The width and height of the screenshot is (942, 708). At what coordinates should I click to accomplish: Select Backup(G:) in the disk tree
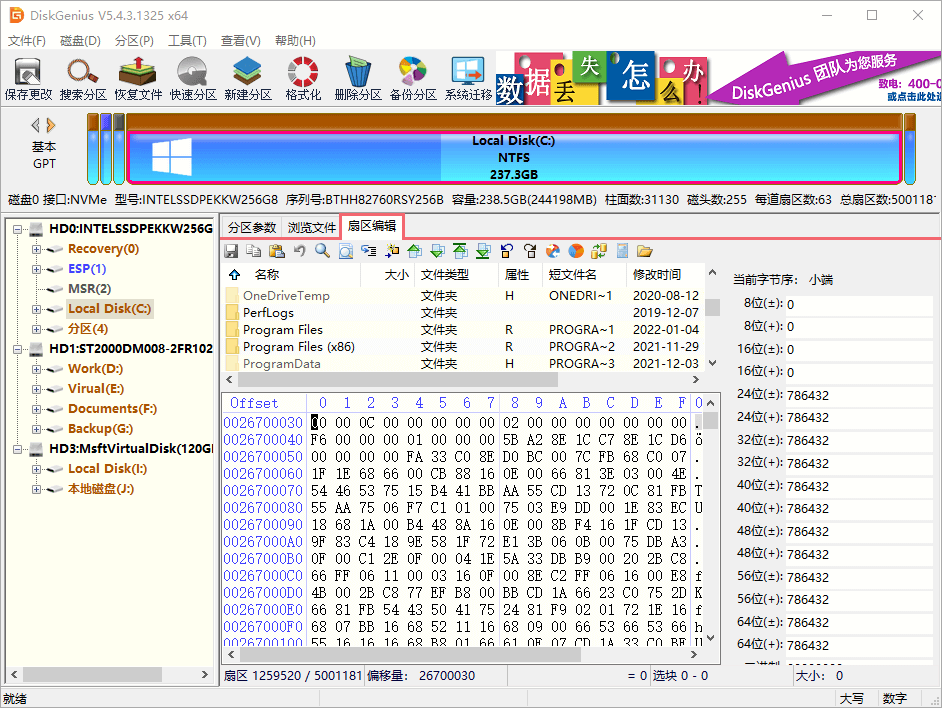[x=100, y=429]
